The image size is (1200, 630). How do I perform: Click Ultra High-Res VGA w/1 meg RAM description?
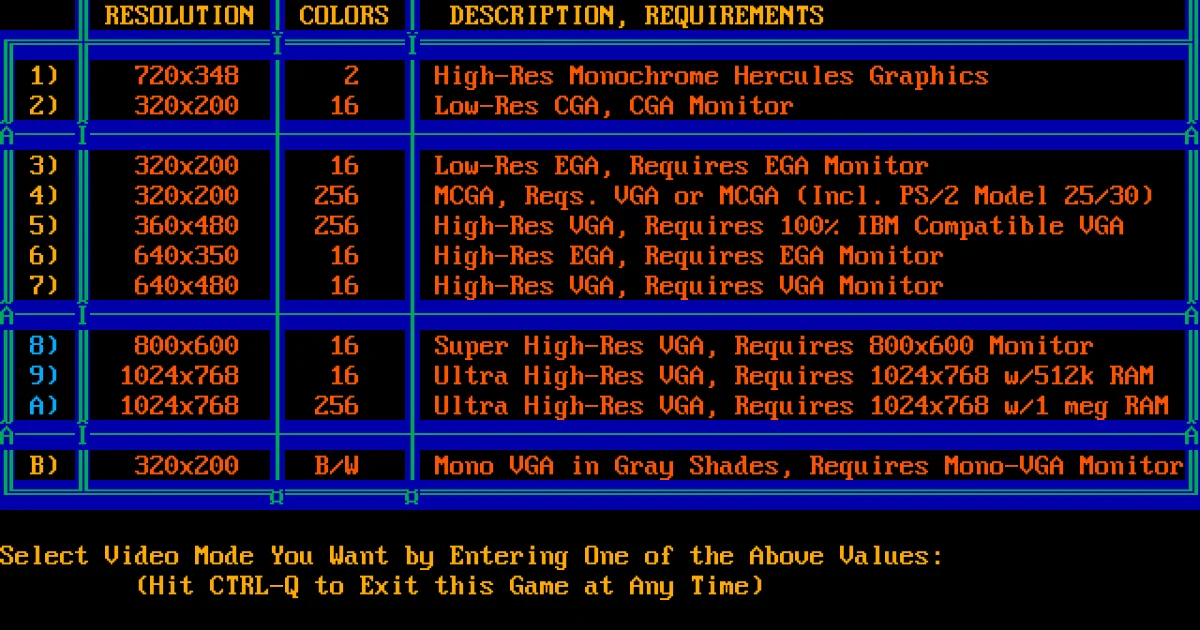801,406
